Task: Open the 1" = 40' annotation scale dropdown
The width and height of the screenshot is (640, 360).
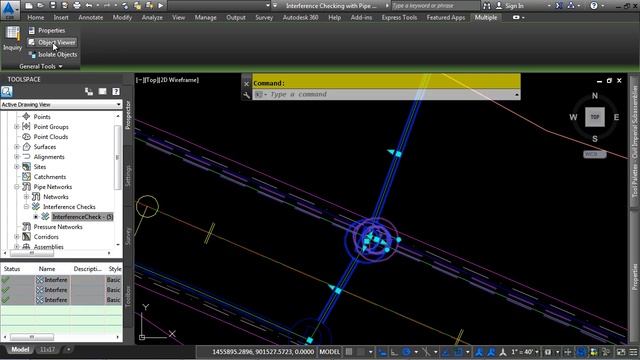Action: pos(525,352)
